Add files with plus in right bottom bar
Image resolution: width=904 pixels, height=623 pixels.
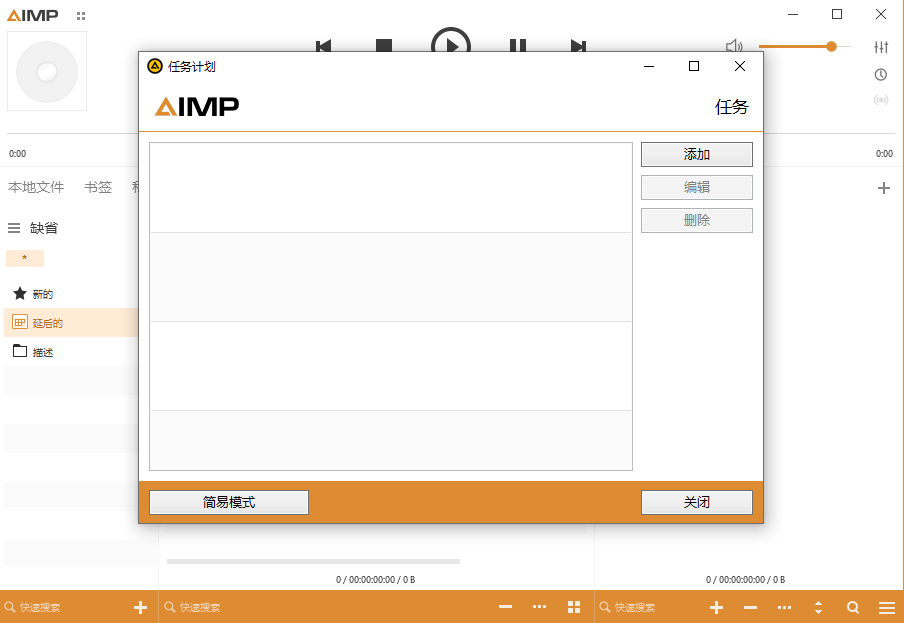pyautogui.click(x=717, y=607)
